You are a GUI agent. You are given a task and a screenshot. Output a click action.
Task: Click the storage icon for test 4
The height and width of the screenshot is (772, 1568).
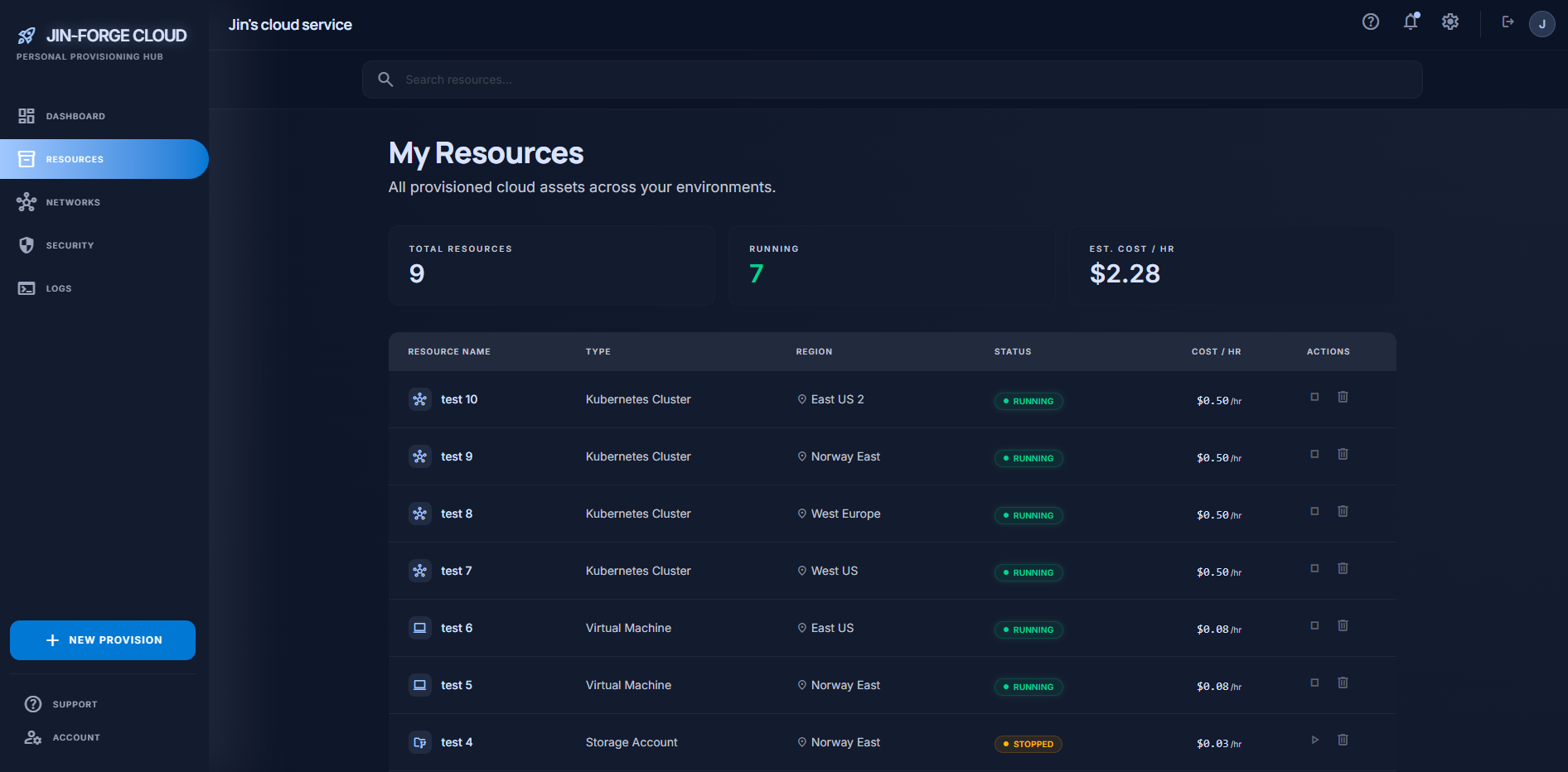420,742
